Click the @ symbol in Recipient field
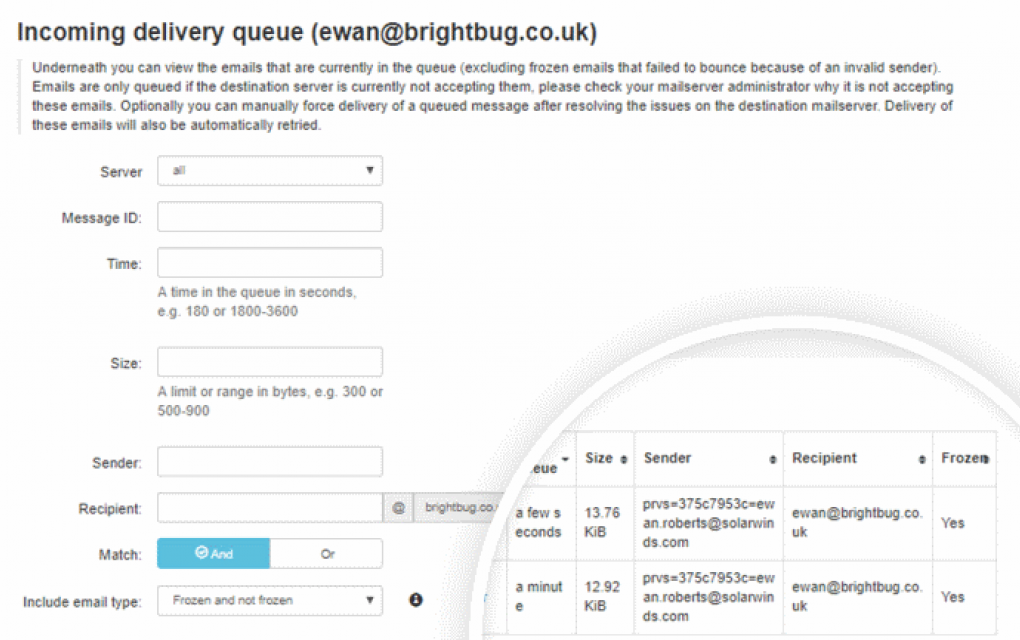 pyautogui.click(x=398, y=508)
